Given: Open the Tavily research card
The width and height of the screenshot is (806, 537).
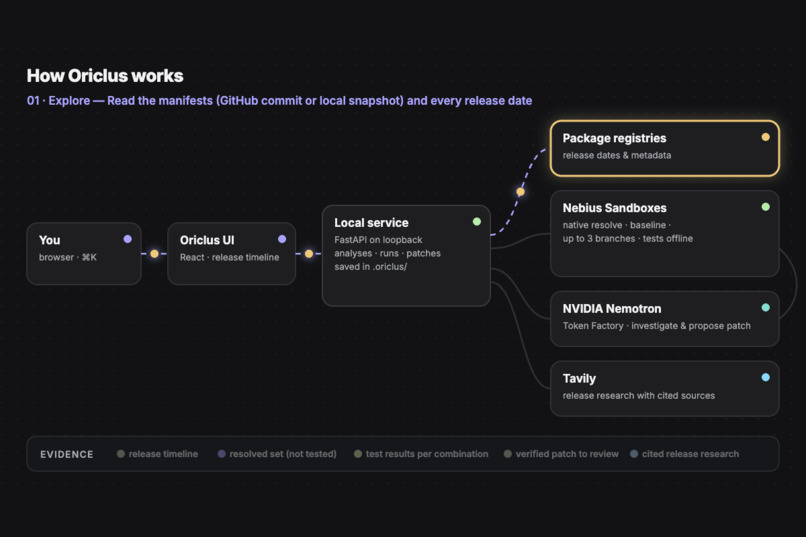Looking at the screenshot, I should coord(665,389).
